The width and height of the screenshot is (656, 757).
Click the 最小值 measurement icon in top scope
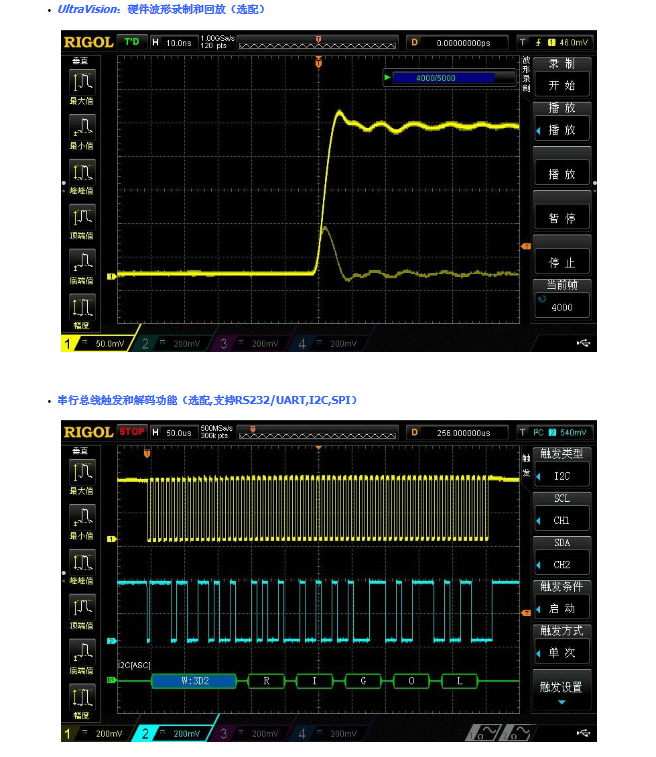coord(82,128)
